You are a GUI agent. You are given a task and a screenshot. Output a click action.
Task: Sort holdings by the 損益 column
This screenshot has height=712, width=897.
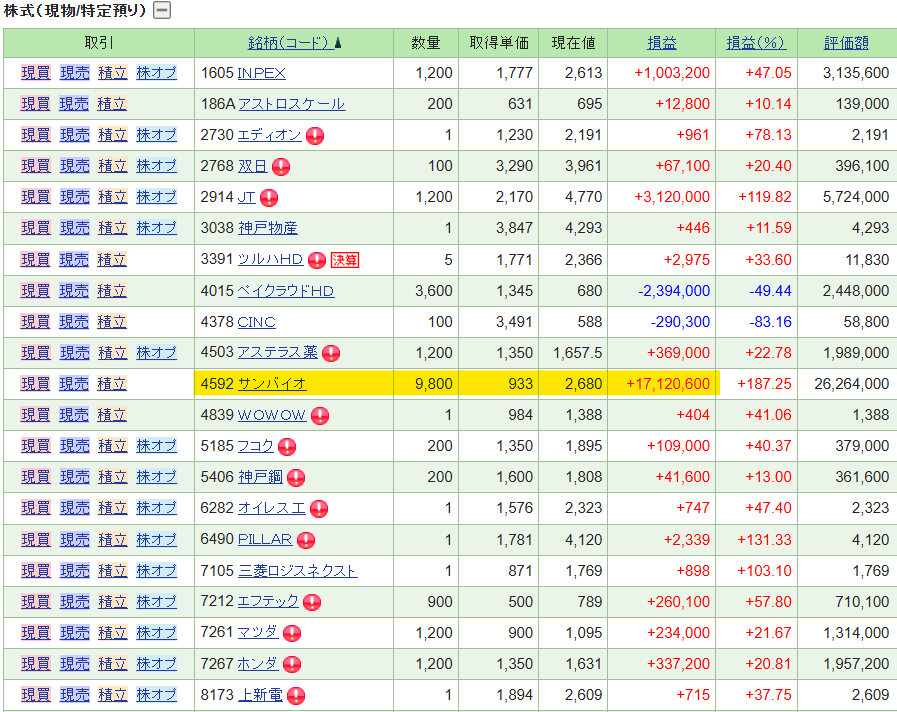click(662, 43)
